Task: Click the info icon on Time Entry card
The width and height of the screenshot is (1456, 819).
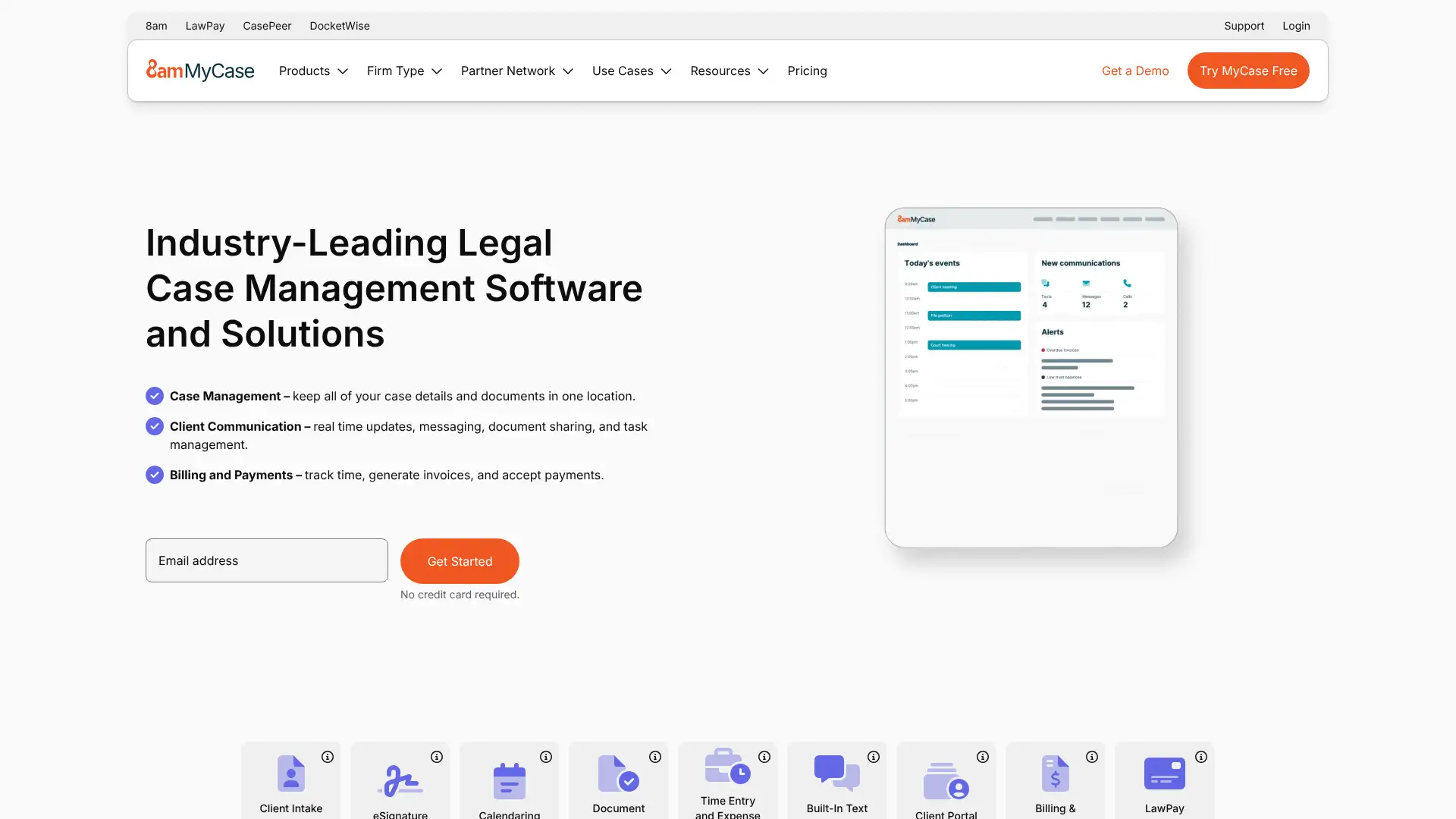Action: point(764,757)
